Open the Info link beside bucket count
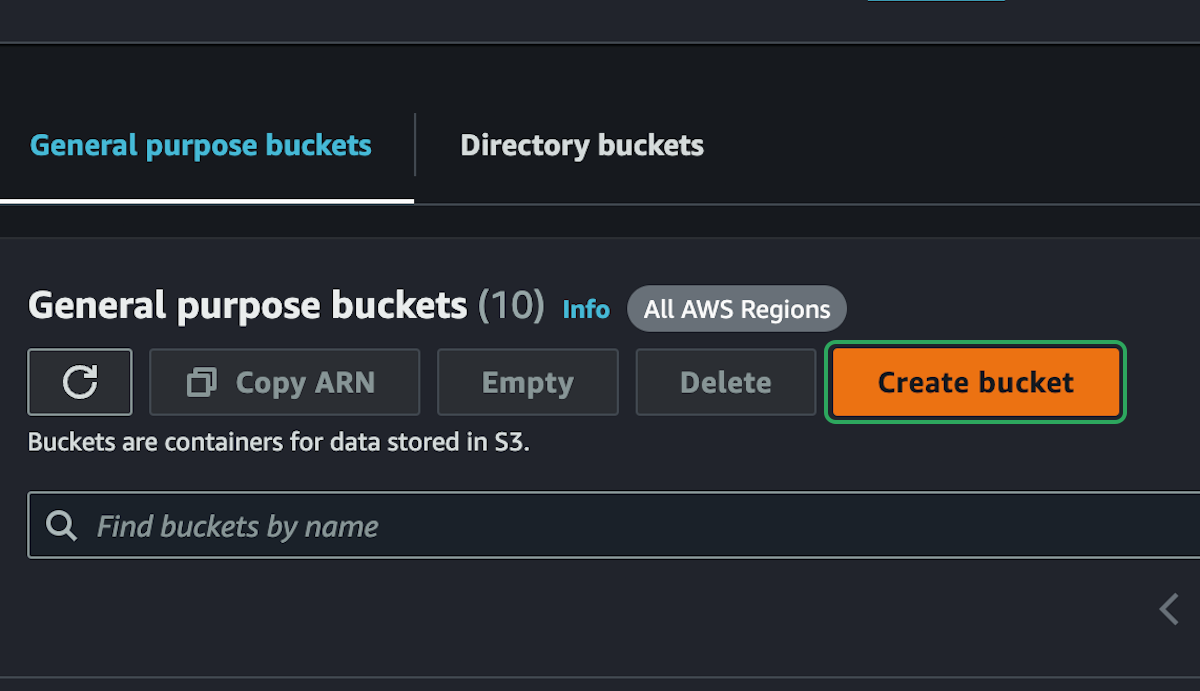The width and height of the screenshot is (1200, 691). [x=586, y=309]
